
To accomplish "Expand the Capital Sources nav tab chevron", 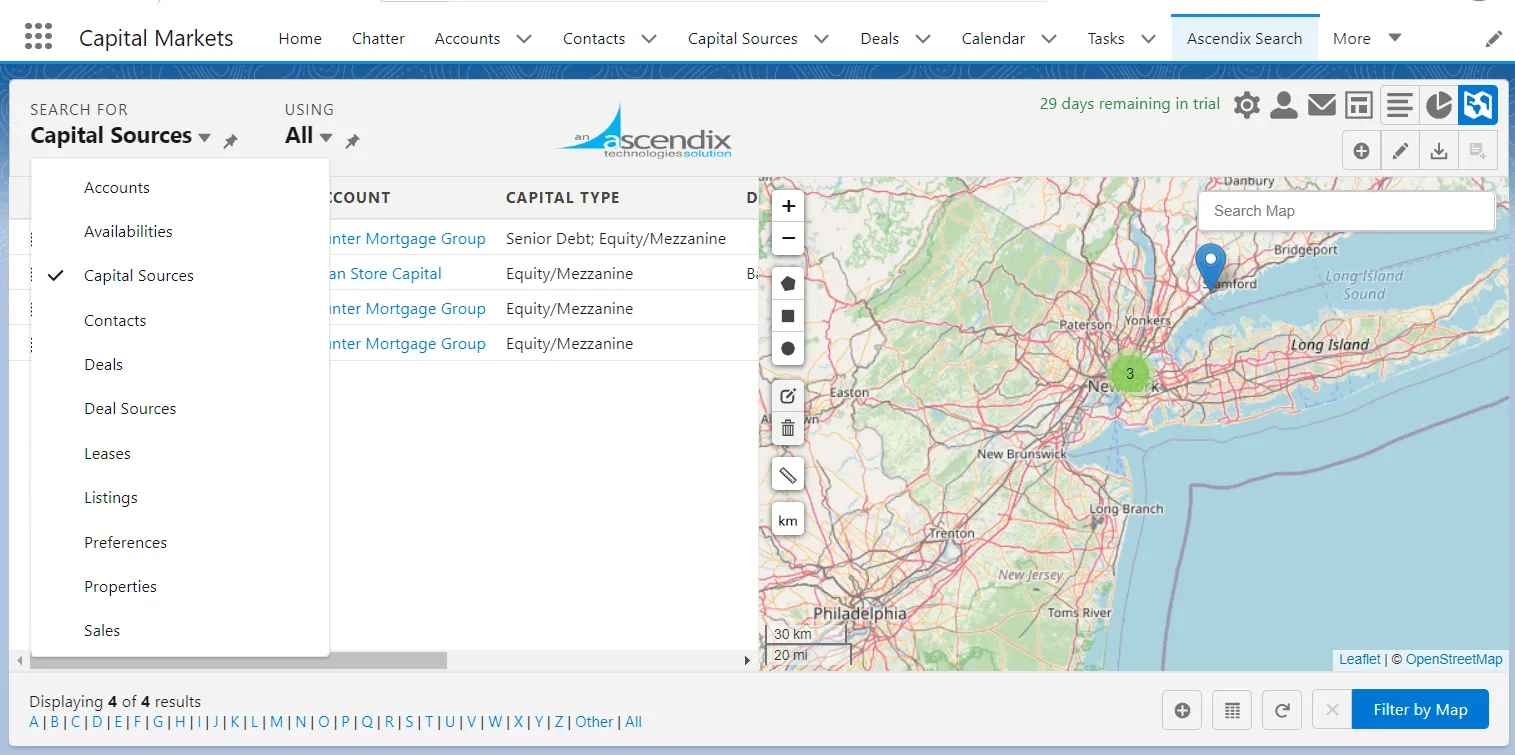I will point(822,39).
